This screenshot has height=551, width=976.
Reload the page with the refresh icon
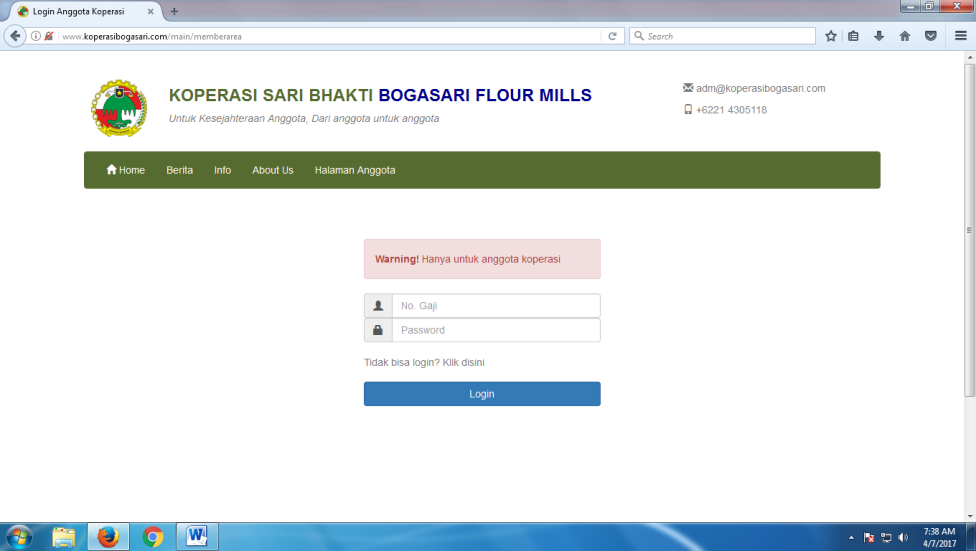click(x=612, y=36)
